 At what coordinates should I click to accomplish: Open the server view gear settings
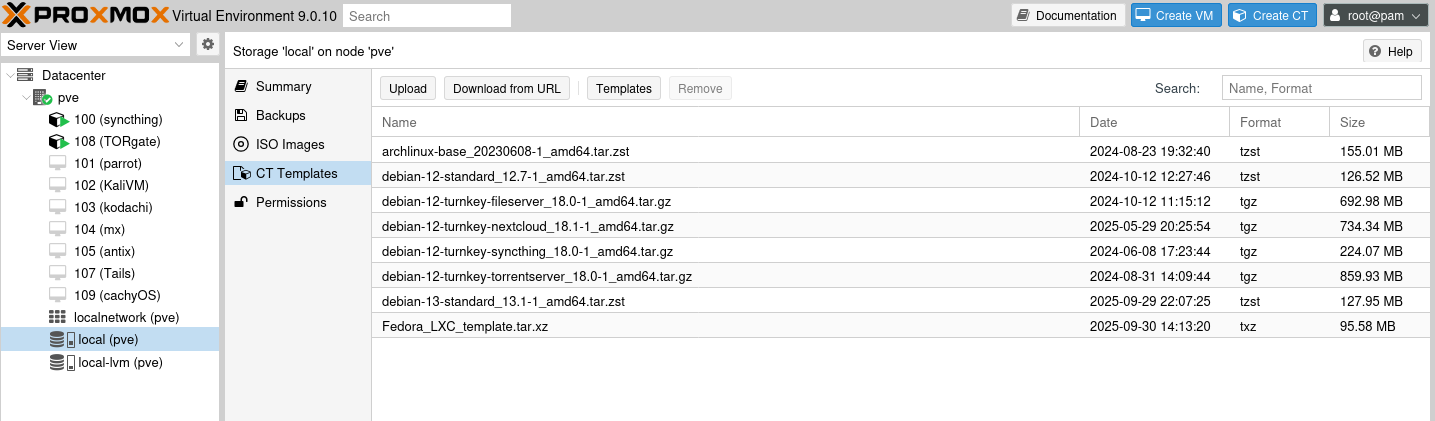pos(207,45)
